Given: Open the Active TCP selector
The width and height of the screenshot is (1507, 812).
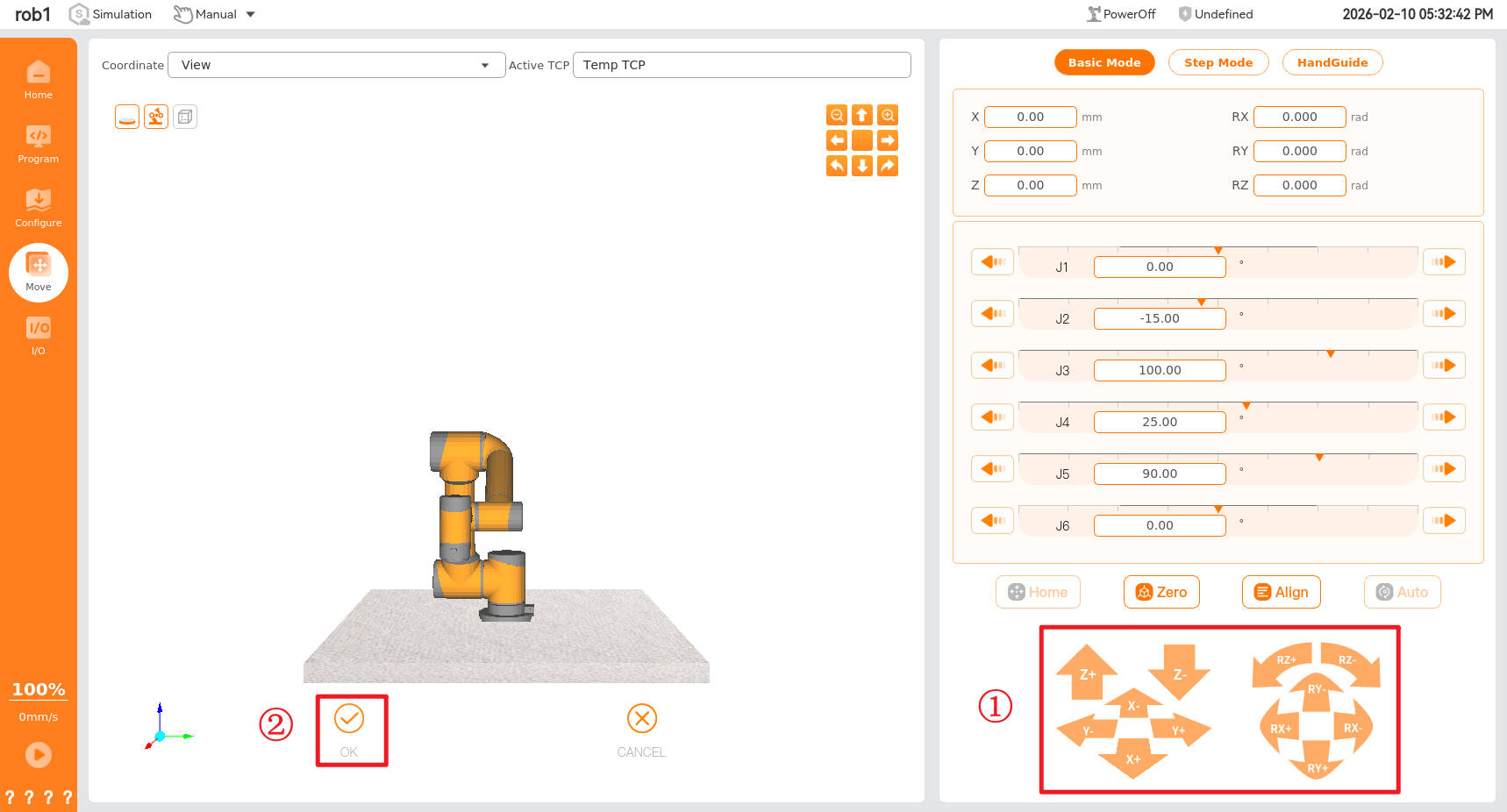Looking at the screenshot, I should coord(741,65).
